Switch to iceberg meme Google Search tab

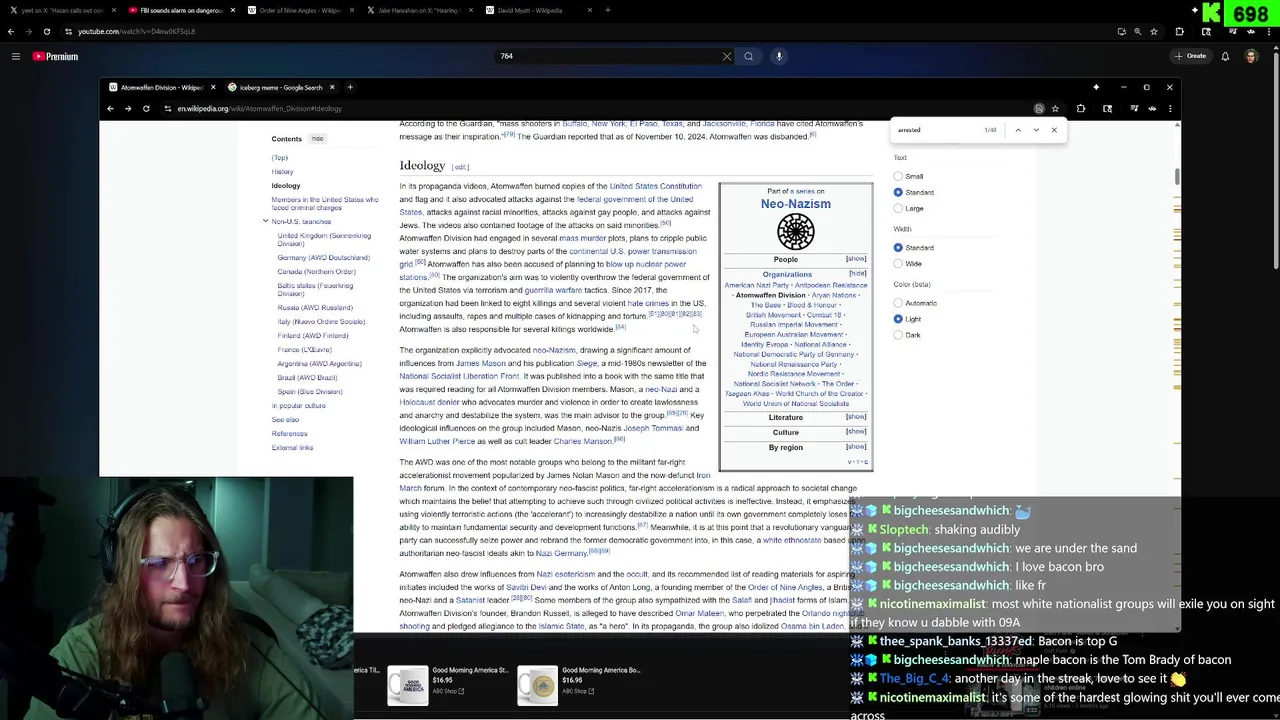[280, 87]
